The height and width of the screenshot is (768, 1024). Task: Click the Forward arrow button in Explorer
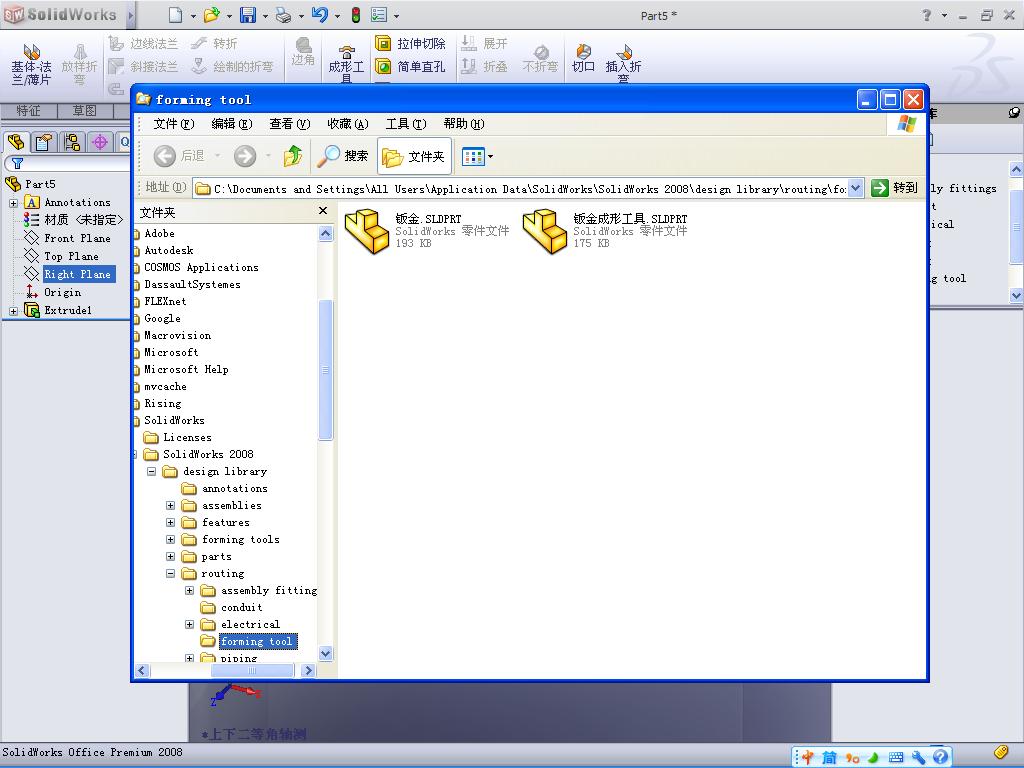pyautogui.click(x=246, y=156)
